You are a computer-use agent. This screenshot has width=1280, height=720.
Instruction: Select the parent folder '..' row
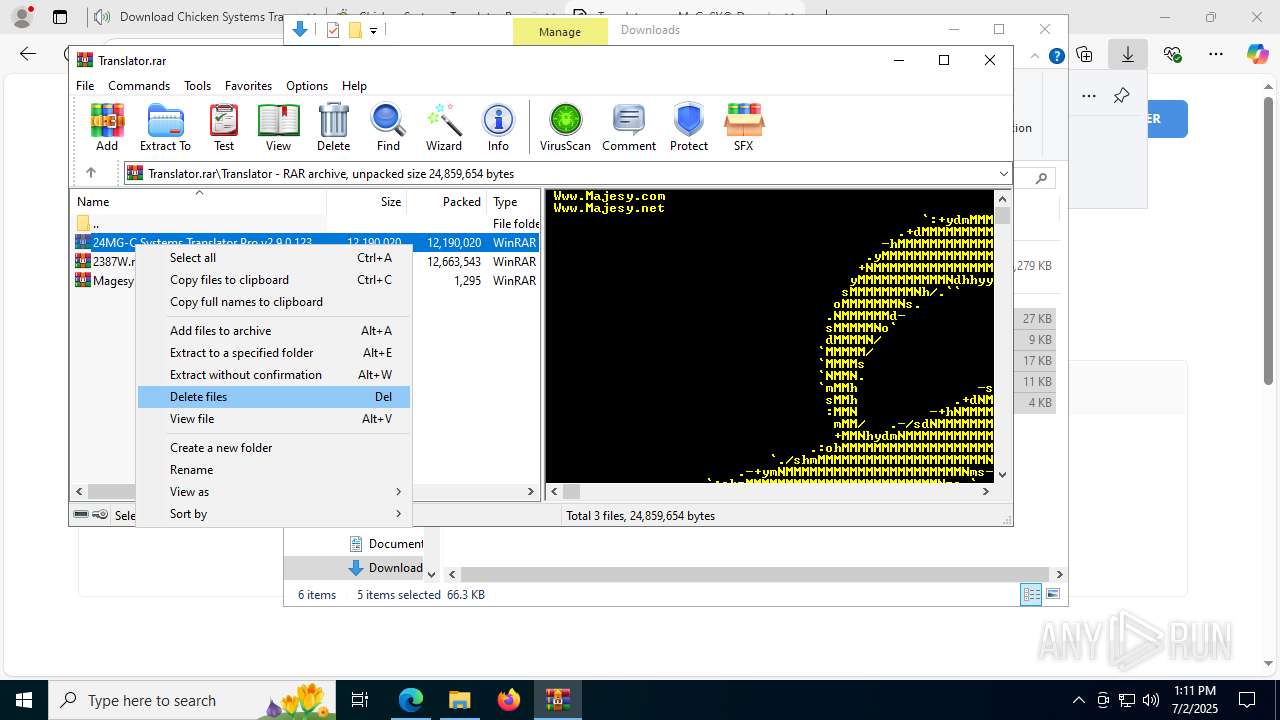306,223
